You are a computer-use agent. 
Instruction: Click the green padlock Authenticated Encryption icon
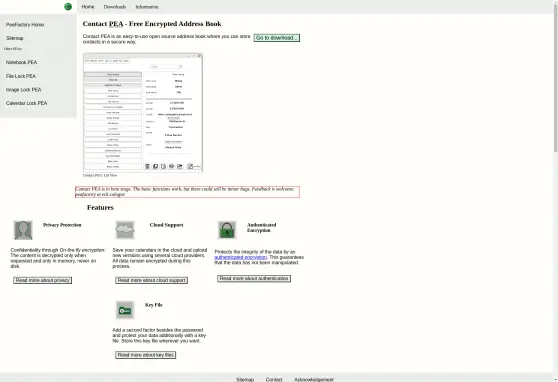click(x=227, y=230)
